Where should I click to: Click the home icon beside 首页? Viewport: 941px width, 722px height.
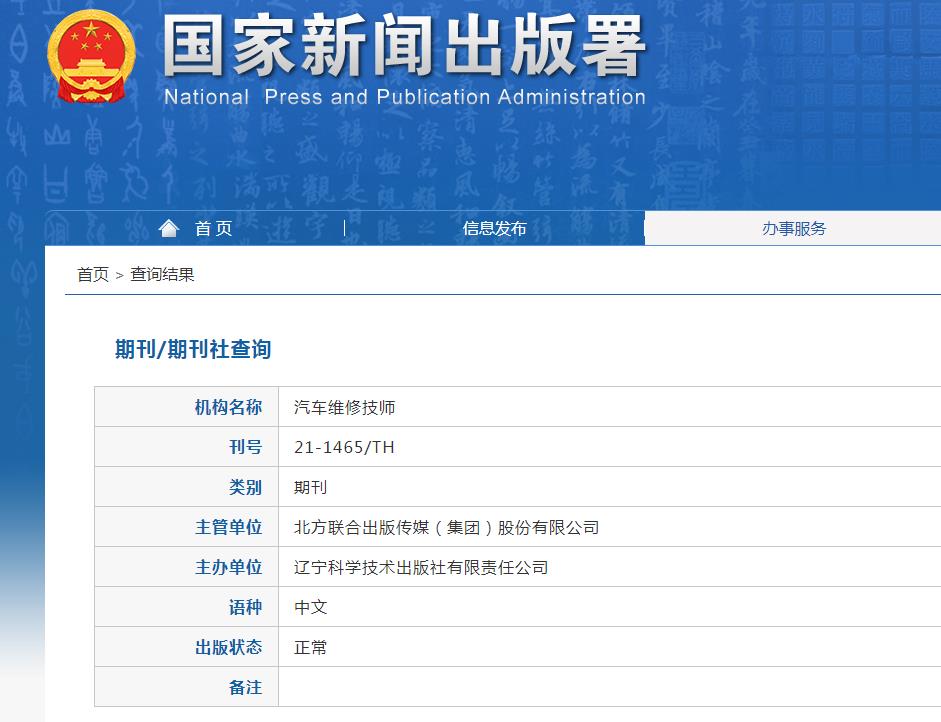(168, 227)
